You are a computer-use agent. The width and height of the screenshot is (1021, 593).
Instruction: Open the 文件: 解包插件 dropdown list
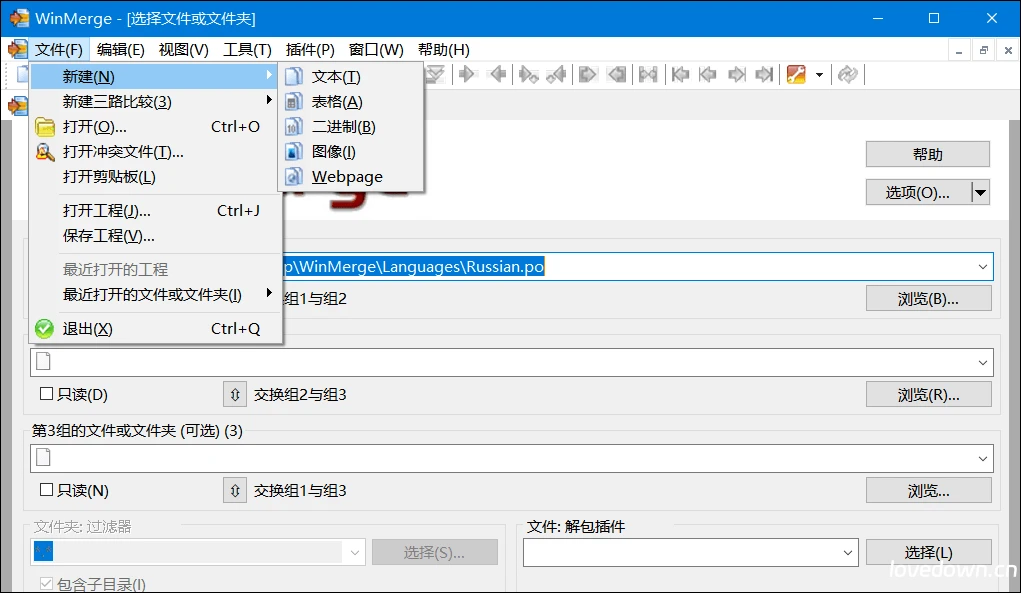pyautogui.click(x=846, y=552)
